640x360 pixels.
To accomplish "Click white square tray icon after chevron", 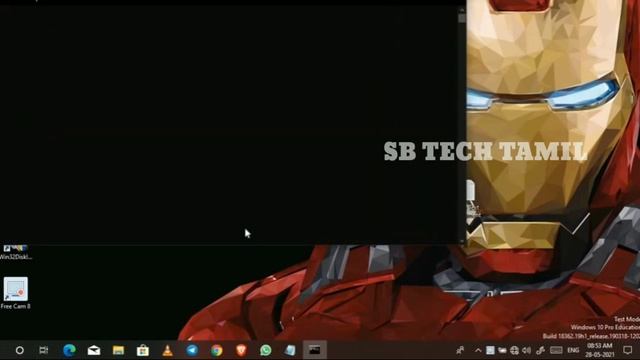I will click(x=490, y=350).
